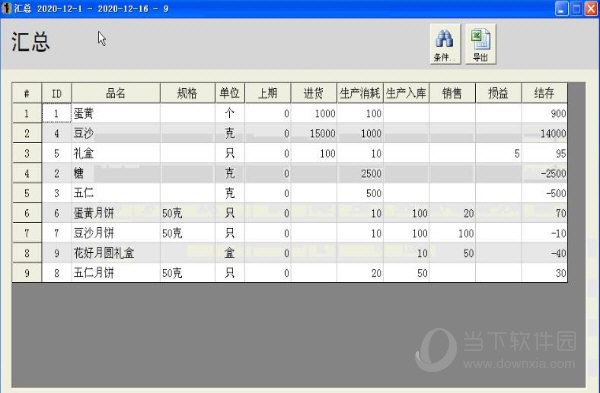Viewport: 600px width, 393px height.
Task: Click the 导出 Excel export button
Action: (481, 44)
